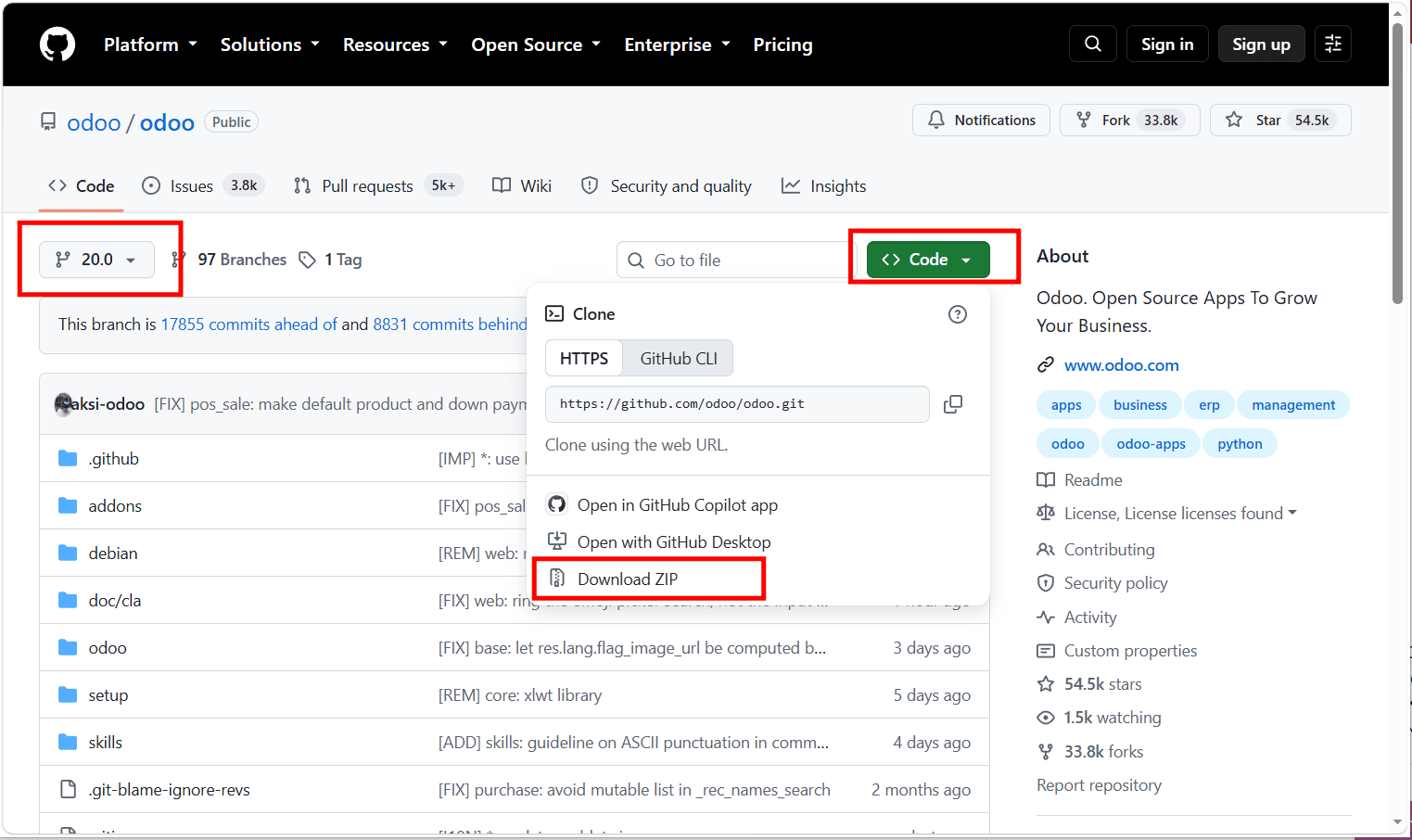Click the debian folder icon

pos(68,553)
